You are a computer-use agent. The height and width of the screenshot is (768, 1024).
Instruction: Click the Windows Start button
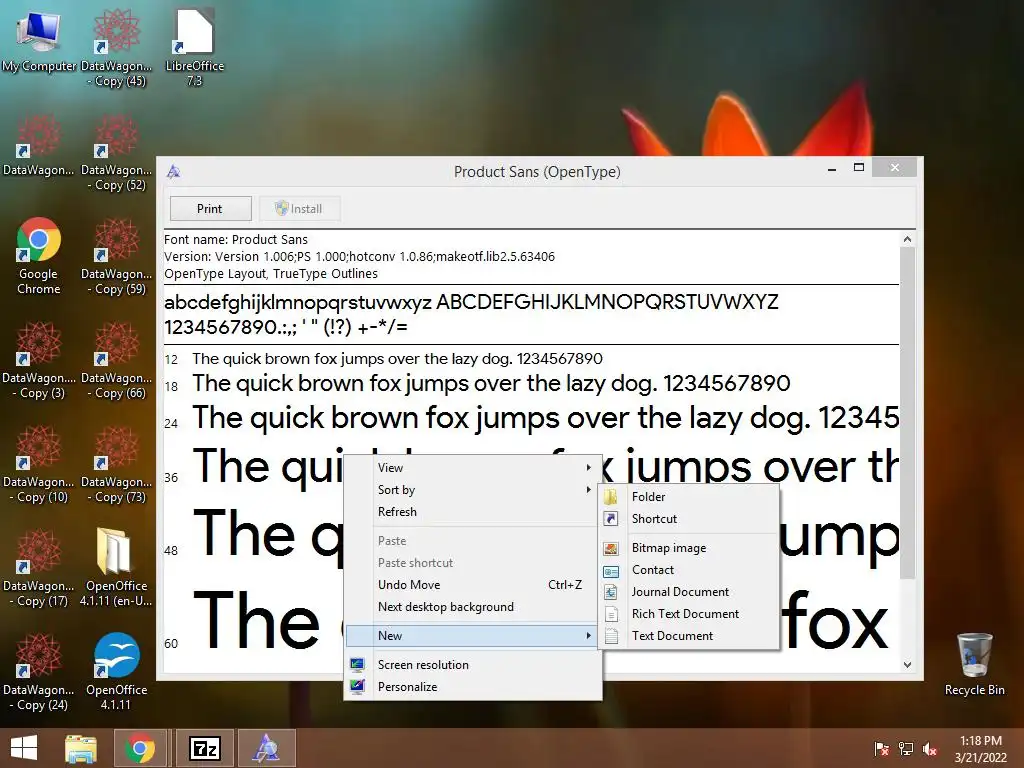(x=24, y=748)
